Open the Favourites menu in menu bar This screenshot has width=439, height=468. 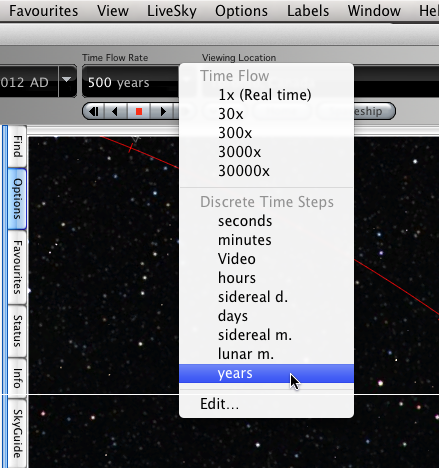(x=43, y=11)
